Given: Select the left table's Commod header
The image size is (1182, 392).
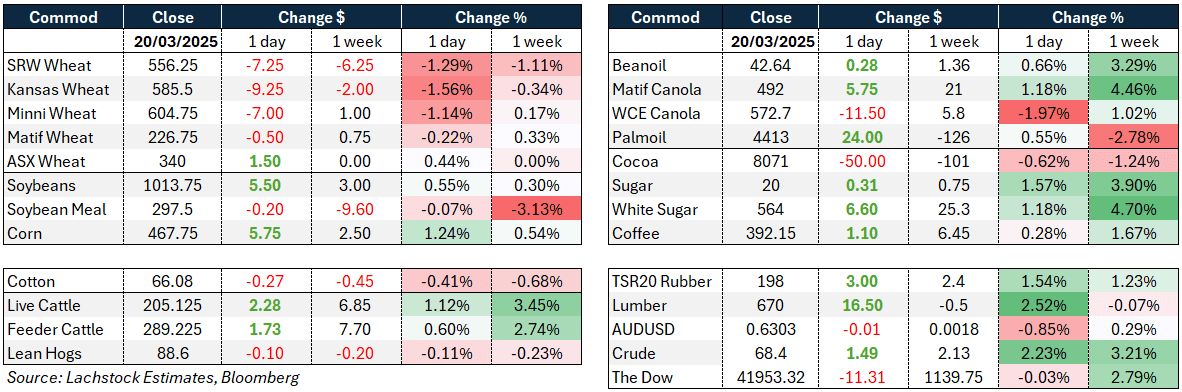Looking at the screenshot, I should coord(64,17).
